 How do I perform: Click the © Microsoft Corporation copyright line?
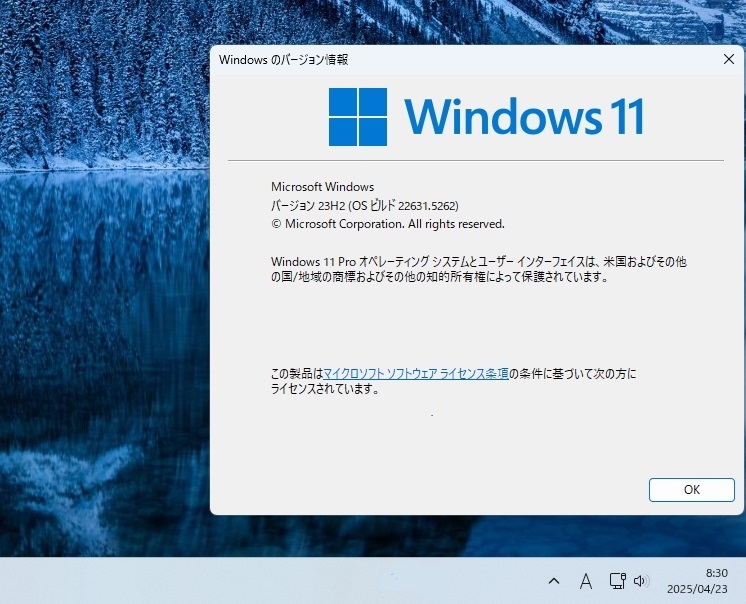[x=388, y=224]
